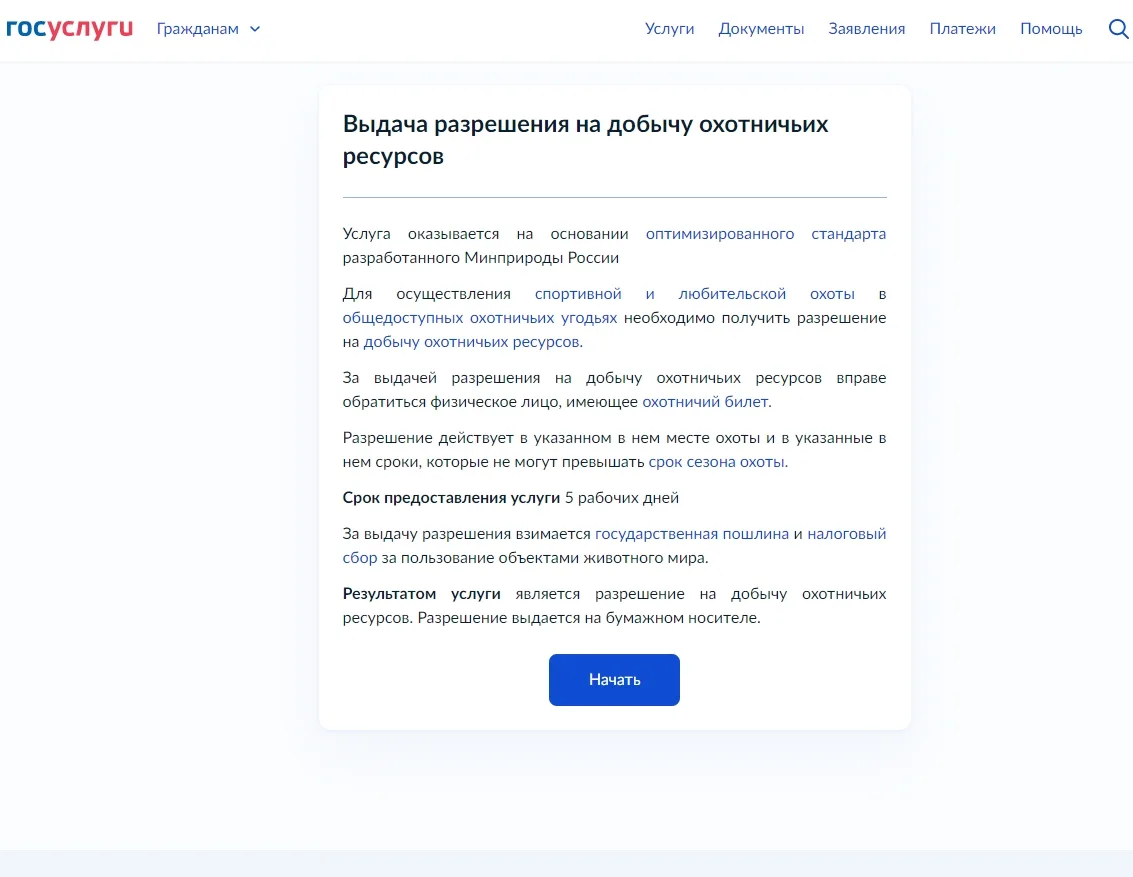Viewport: 1133px width, 877px height.
Task: Click the срок сезона охоты link
Action: (x=716, y=462)
